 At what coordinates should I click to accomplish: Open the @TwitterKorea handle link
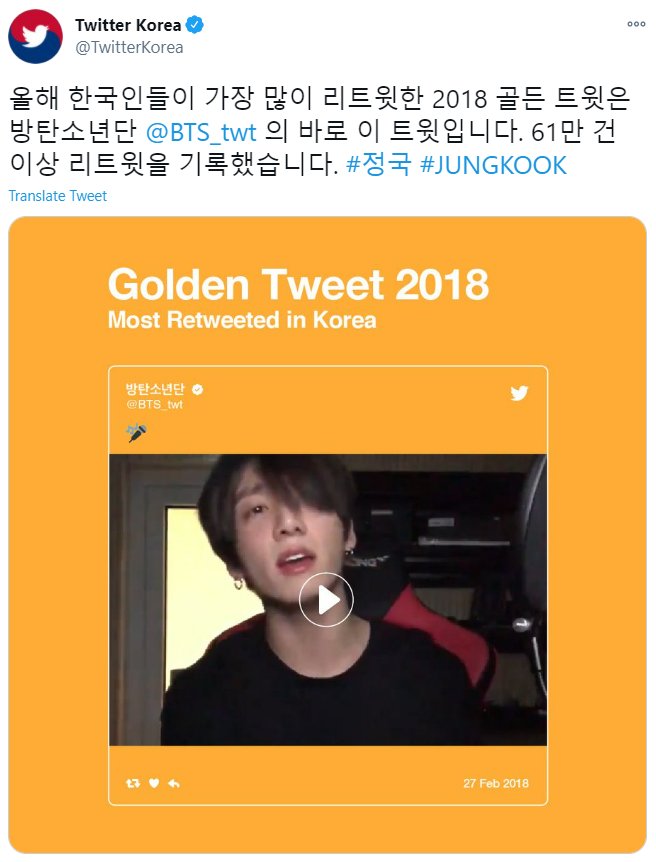(129, 48)
